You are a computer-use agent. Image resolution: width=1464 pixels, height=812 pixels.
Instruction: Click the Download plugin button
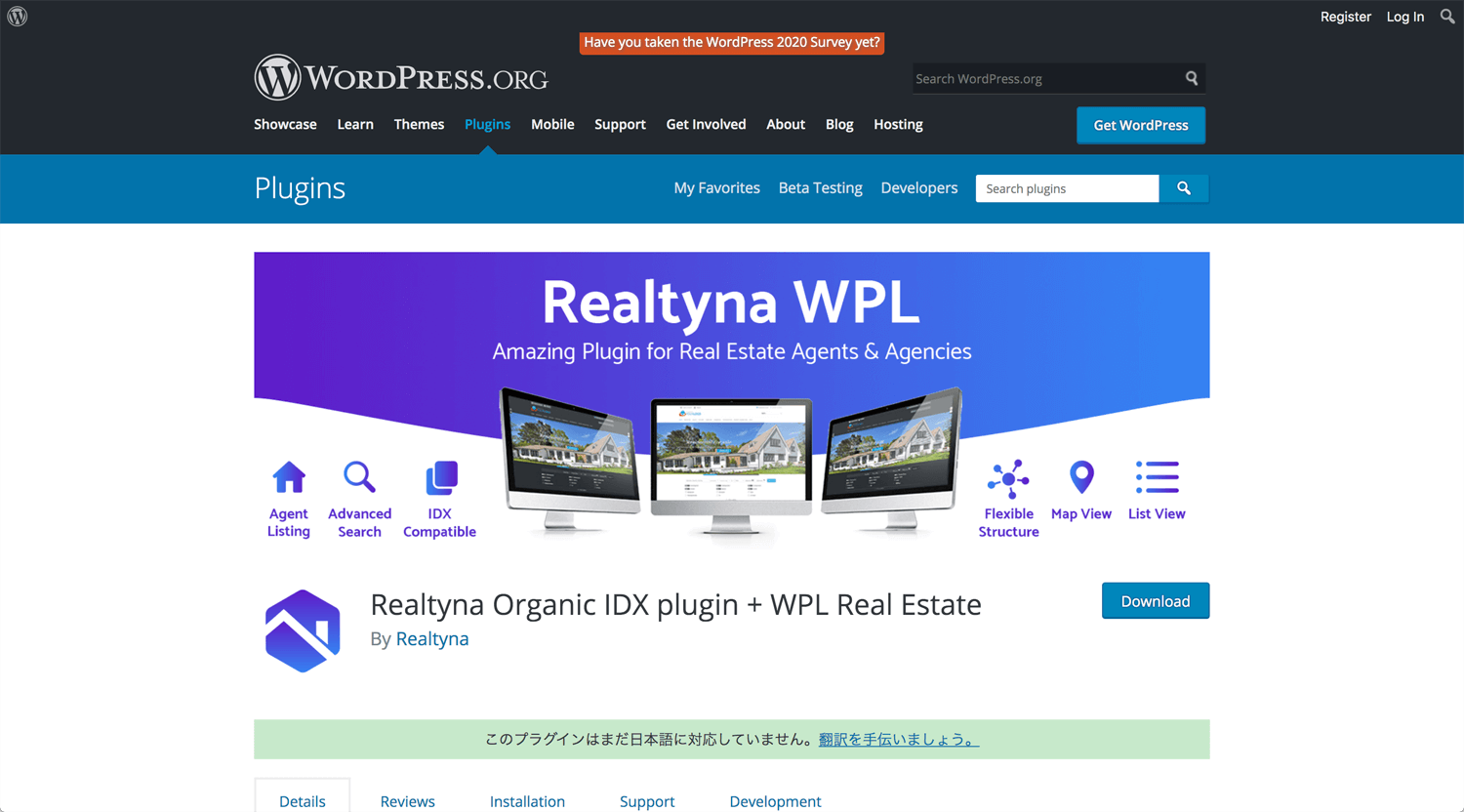1156,601
